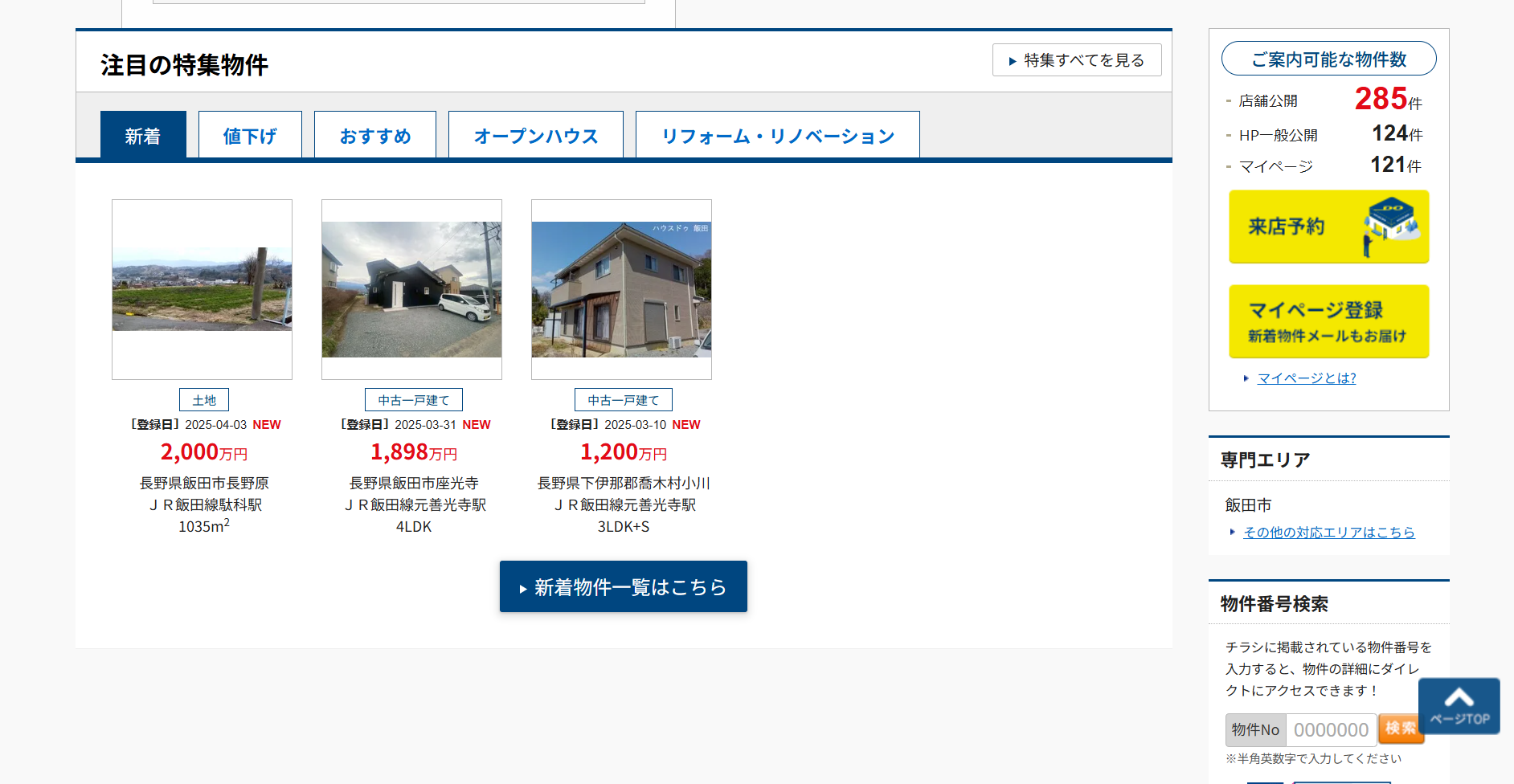This screenshot has height=784, width=1514.
Task: Click the 1035m² land area text
Action: (x=204, y=526)
